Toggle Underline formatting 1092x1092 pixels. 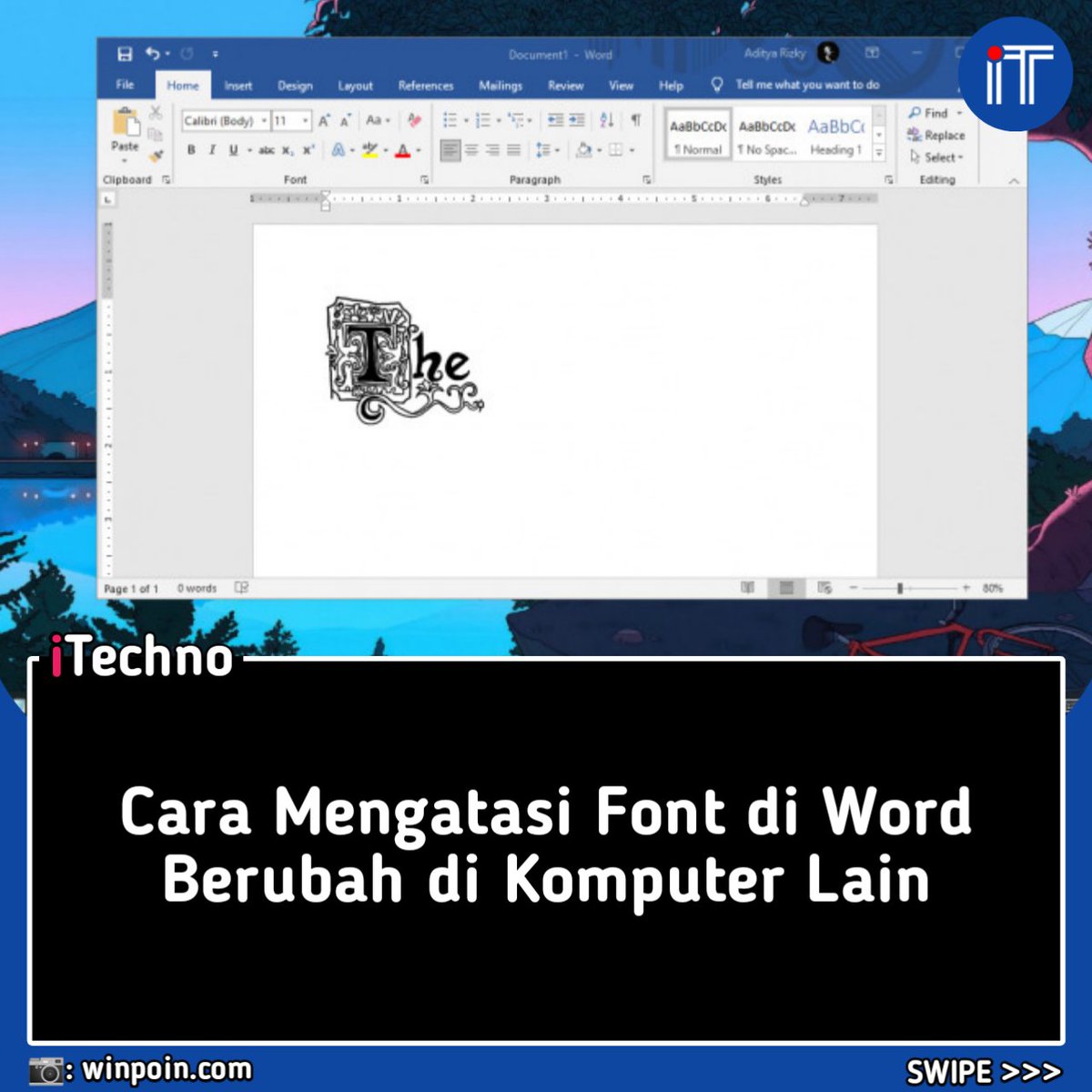coord(233,150)
